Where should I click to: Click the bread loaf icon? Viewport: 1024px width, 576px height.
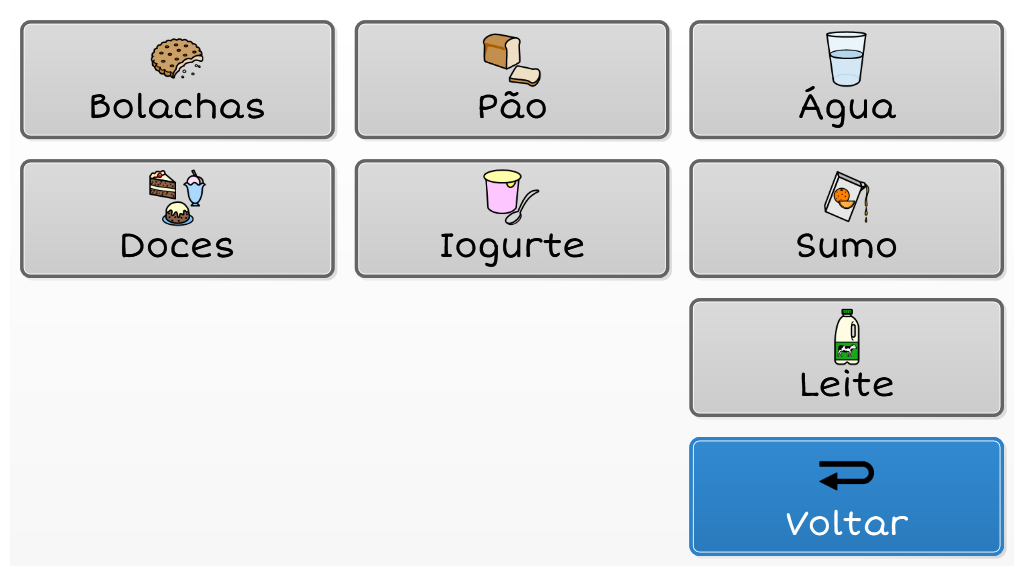(x=512, y=59)
